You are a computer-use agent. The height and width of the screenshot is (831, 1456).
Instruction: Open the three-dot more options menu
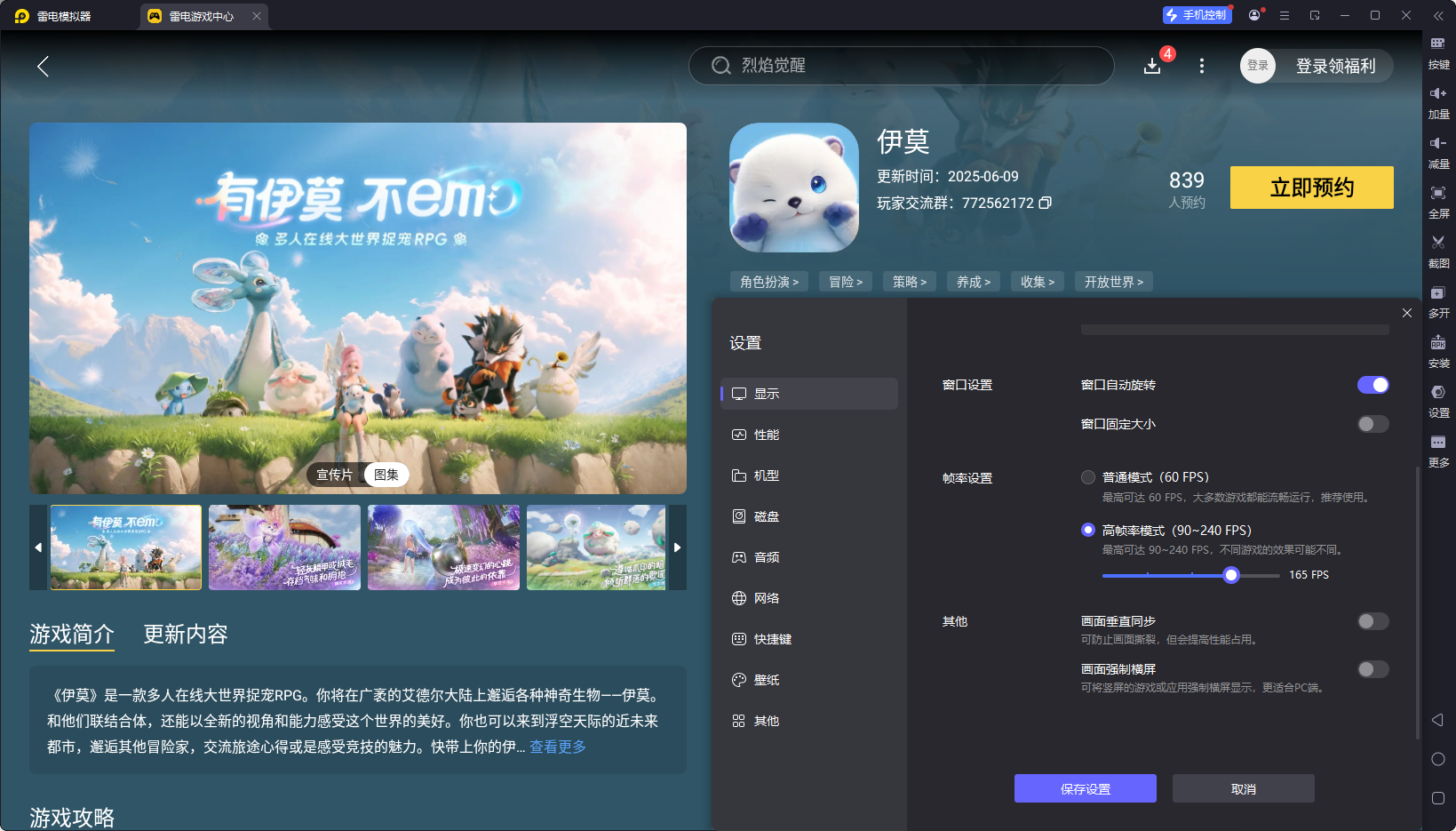click(x=1201, y=66)
